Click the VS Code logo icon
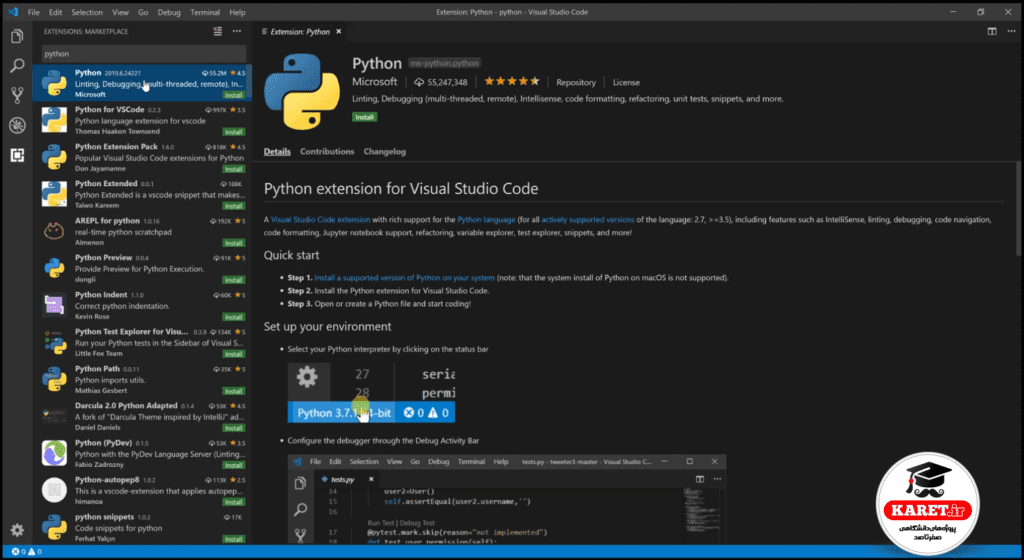The width and height of the screenshot is (1024, 560). pyautogui.click(x=13, y=12)
